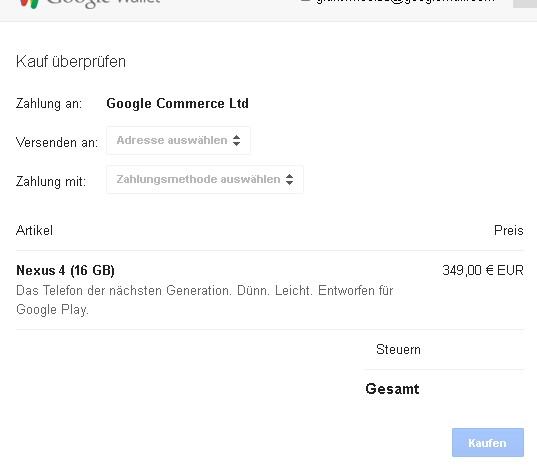
Task: Click the Versenden an label
Action: 57,142
